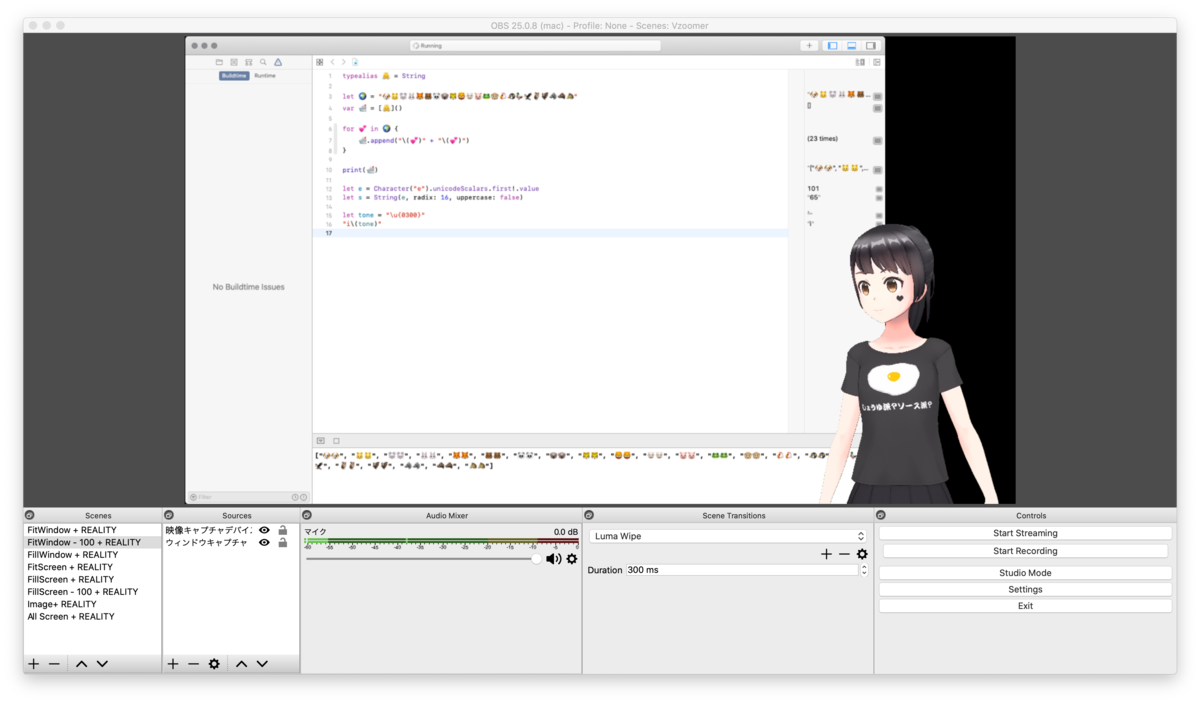This screenshot has width=1200, height=703.
Task: Add a new source with plus icon
Action: 172,664
